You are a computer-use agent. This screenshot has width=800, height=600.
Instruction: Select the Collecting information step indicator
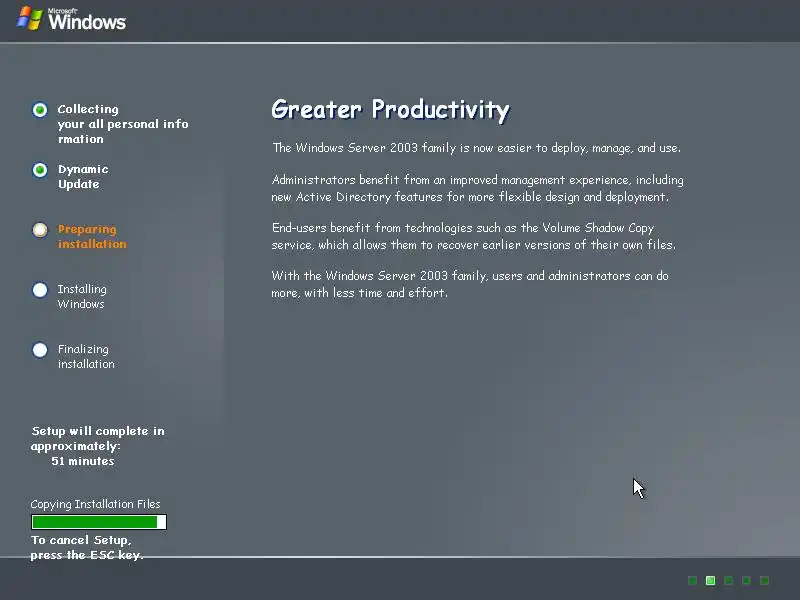pos(40,110)
